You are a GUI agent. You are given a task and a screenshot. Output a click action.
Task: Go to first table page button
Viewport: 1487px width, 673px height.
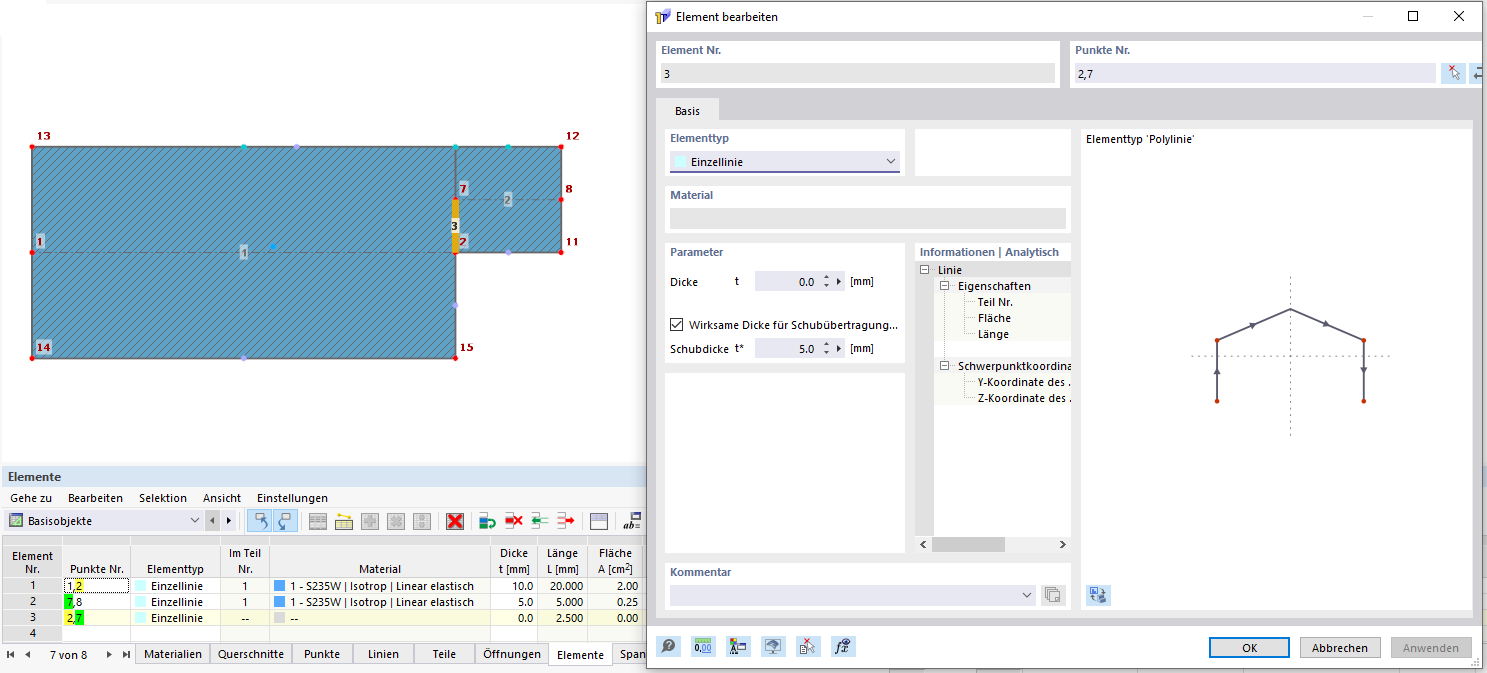[x=10, y=654]
